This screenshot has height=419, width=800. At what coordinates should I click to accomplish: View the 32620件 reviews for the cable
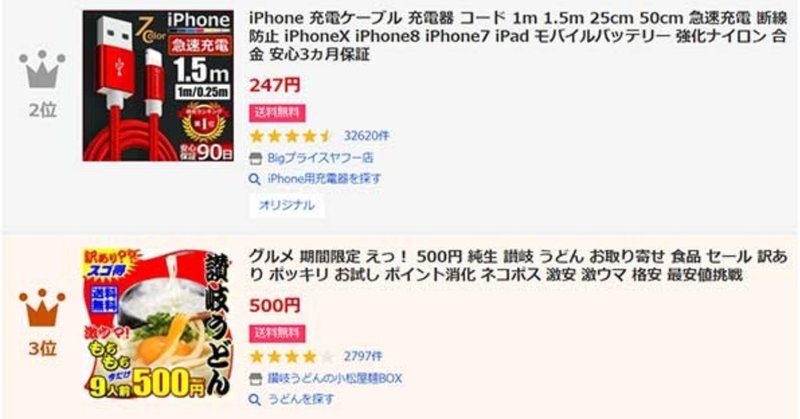[x=366, y=136]
